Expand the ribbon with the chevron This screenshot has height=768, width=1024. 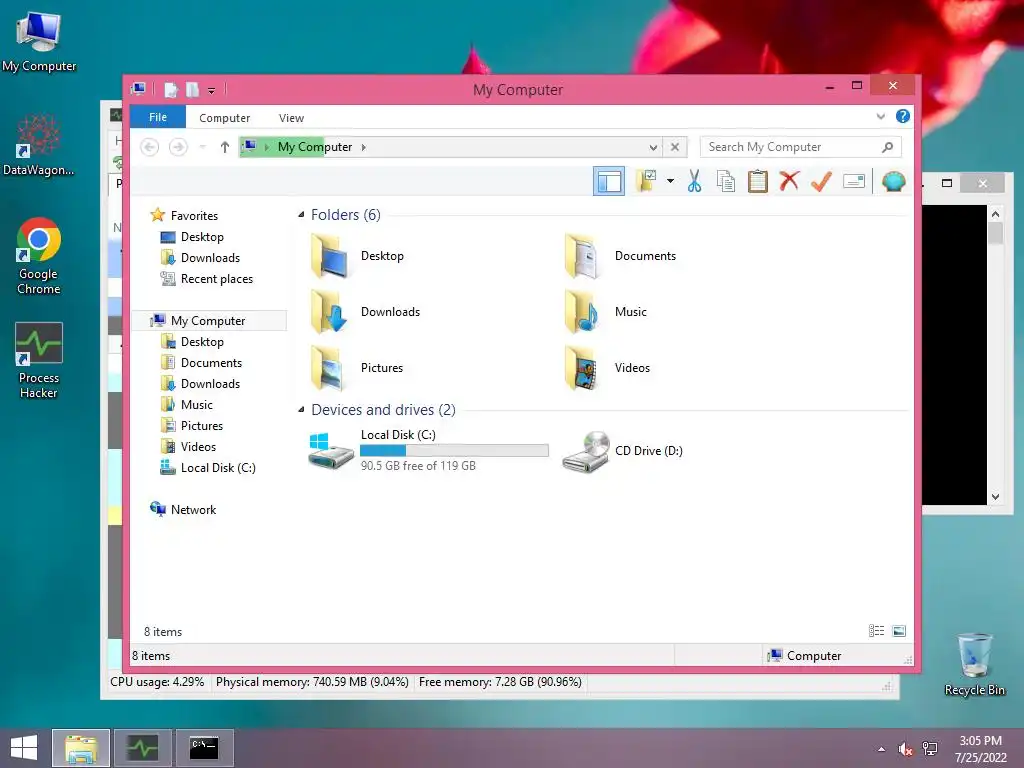880,117
